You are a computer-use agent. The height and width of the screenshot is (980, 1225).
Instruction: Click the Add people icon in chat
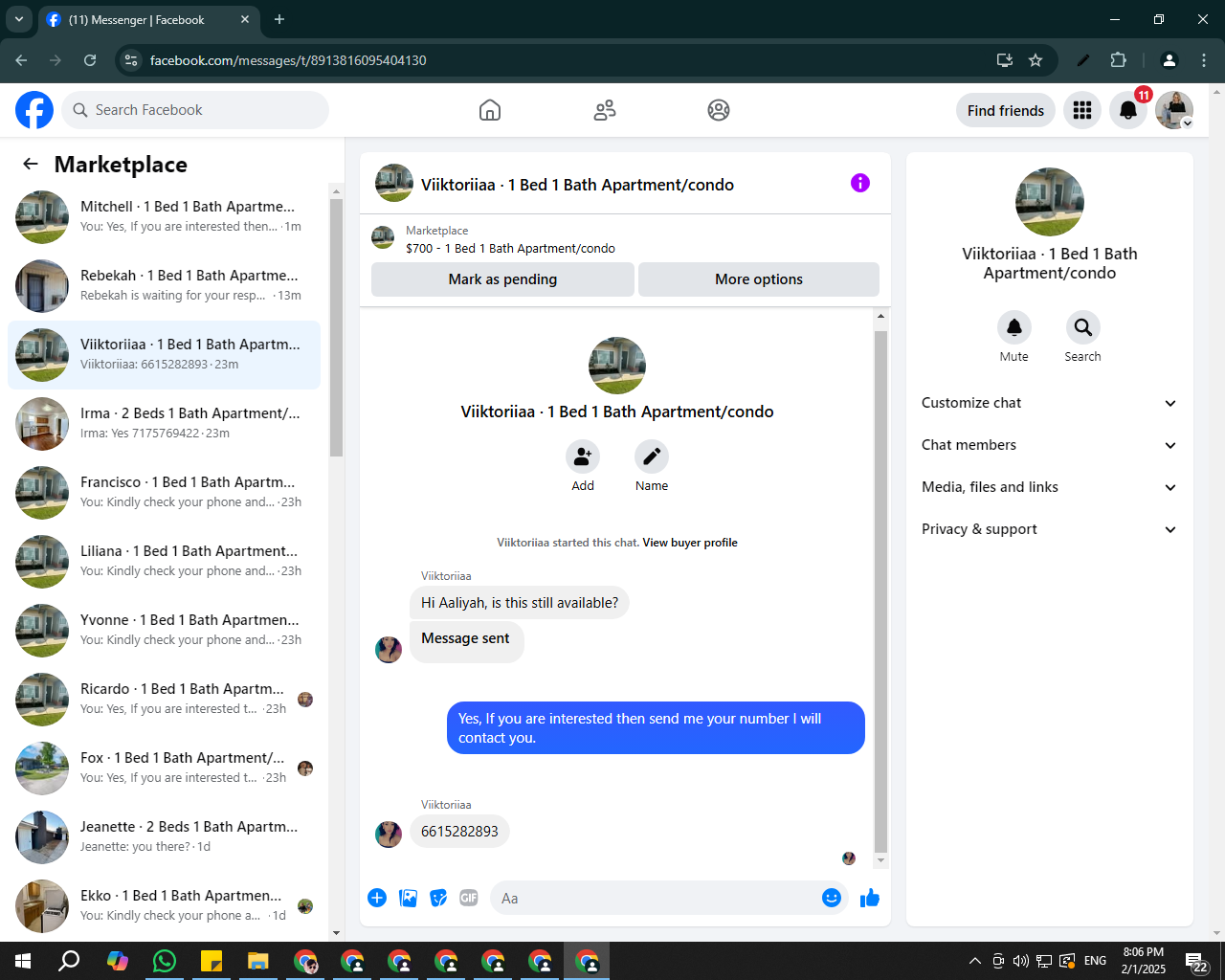(583, 457)
